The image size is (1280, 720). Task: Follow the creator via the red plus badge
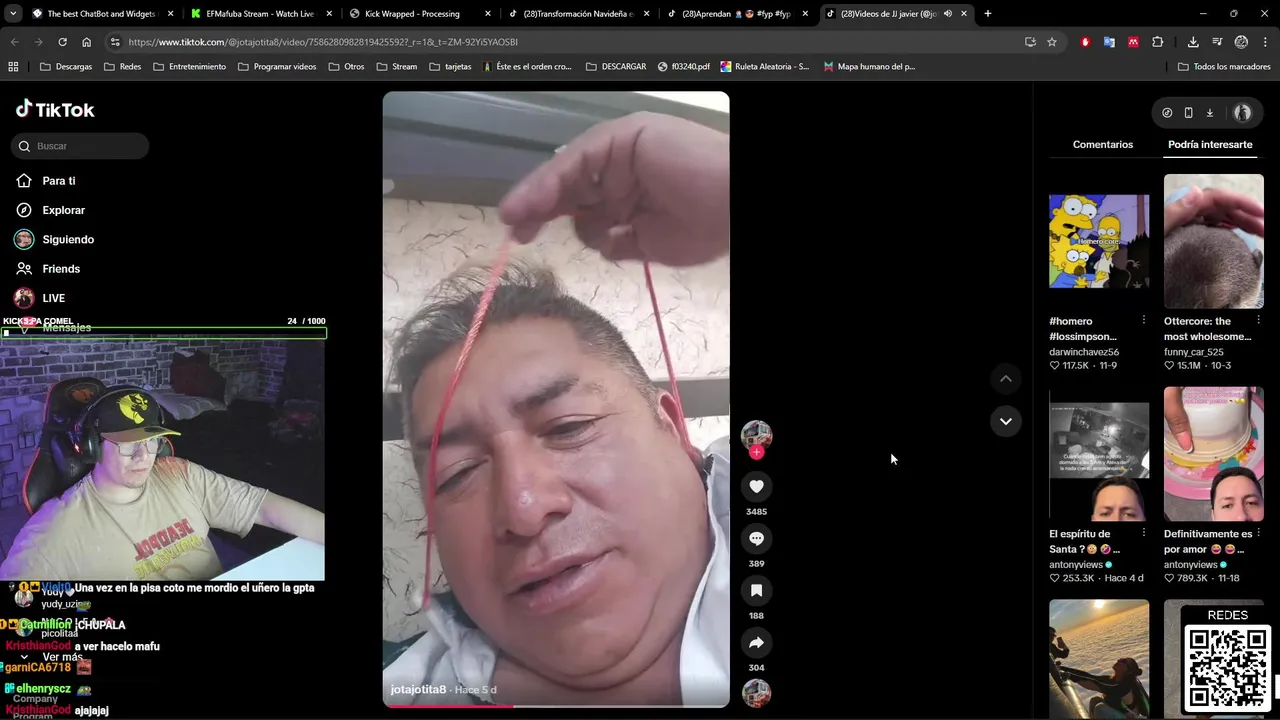[756, 452]
